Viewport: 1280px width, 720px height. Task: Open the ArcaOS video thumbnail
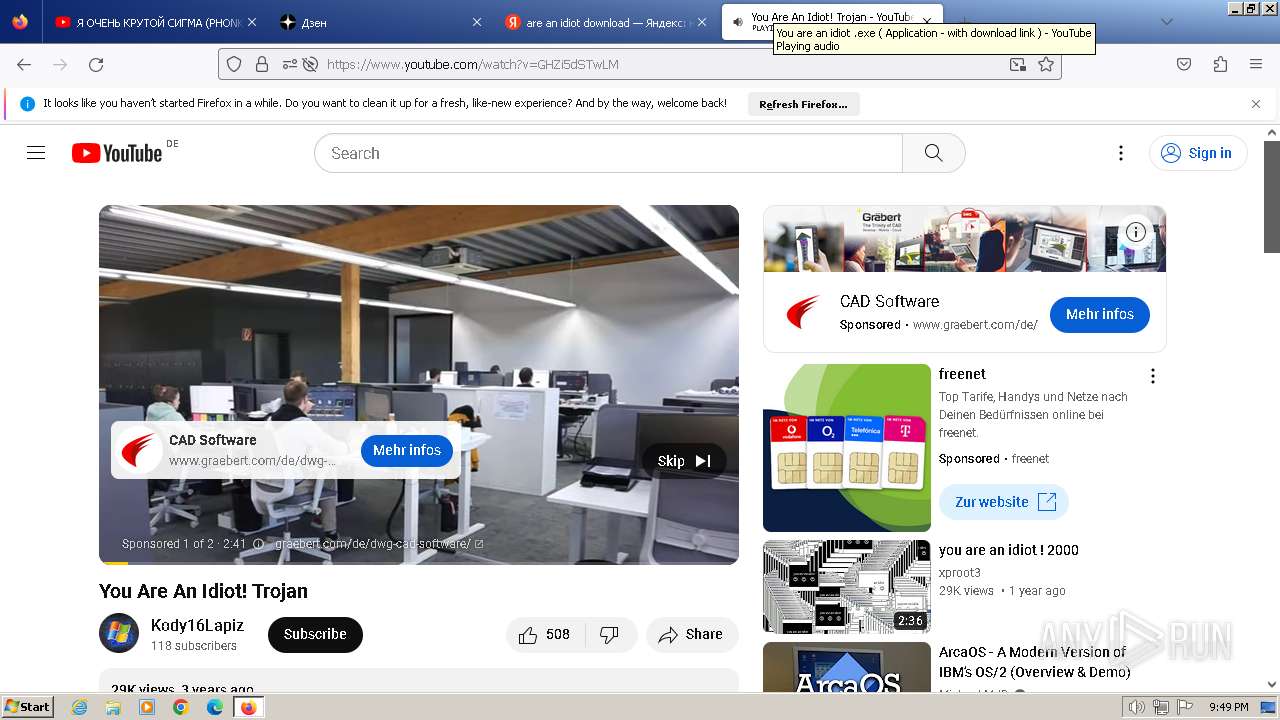[x=847, y=667]
